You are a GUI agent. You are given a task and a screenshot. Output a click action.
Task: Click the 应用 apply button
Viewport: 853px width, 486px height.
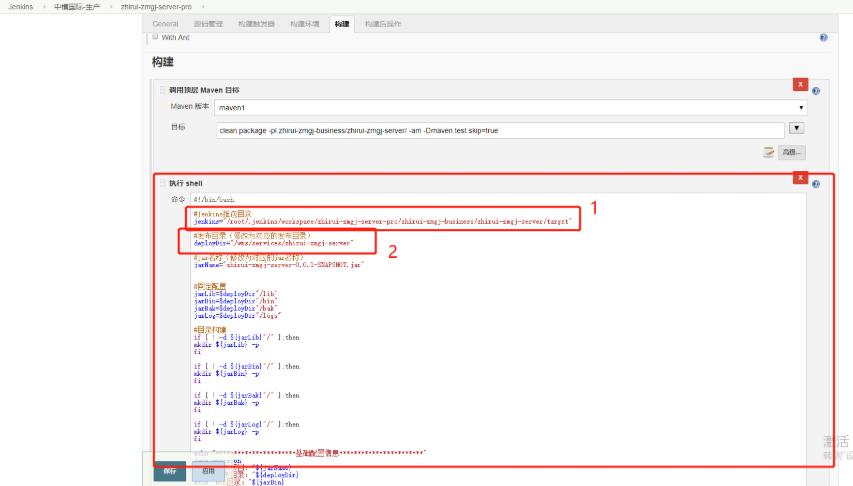(x=208, y=471)
